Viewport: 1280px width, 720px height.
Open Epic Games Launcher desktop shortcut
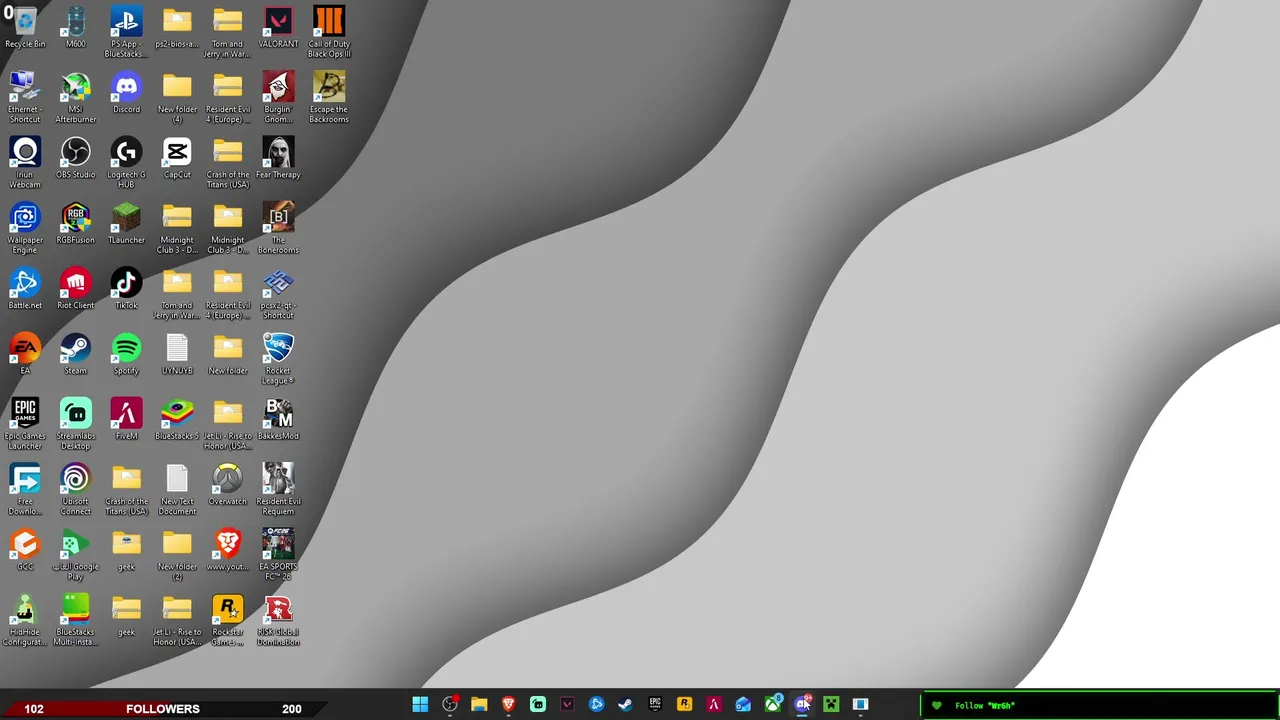(x=25, y=424)
